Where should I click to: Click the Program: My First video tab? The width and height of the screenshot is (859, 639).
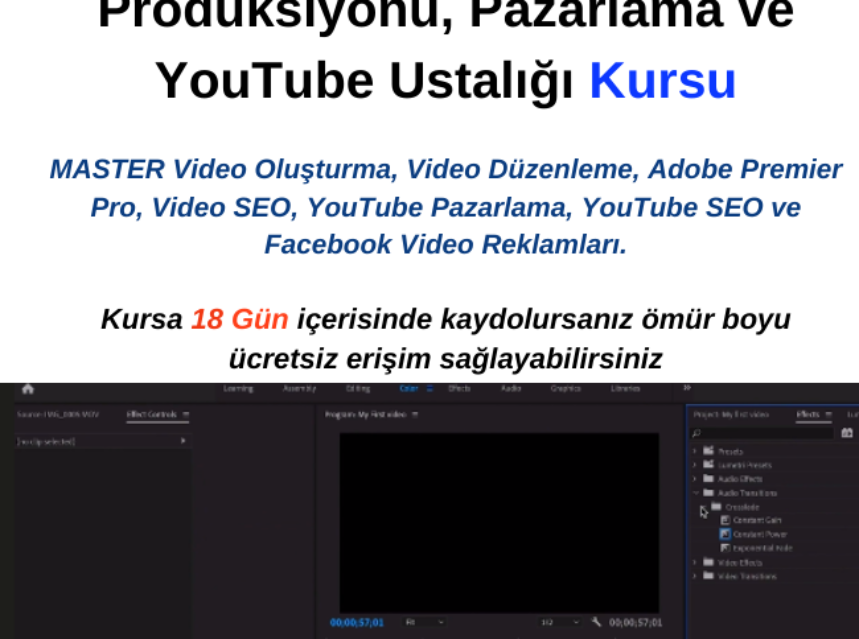point(365,414)
